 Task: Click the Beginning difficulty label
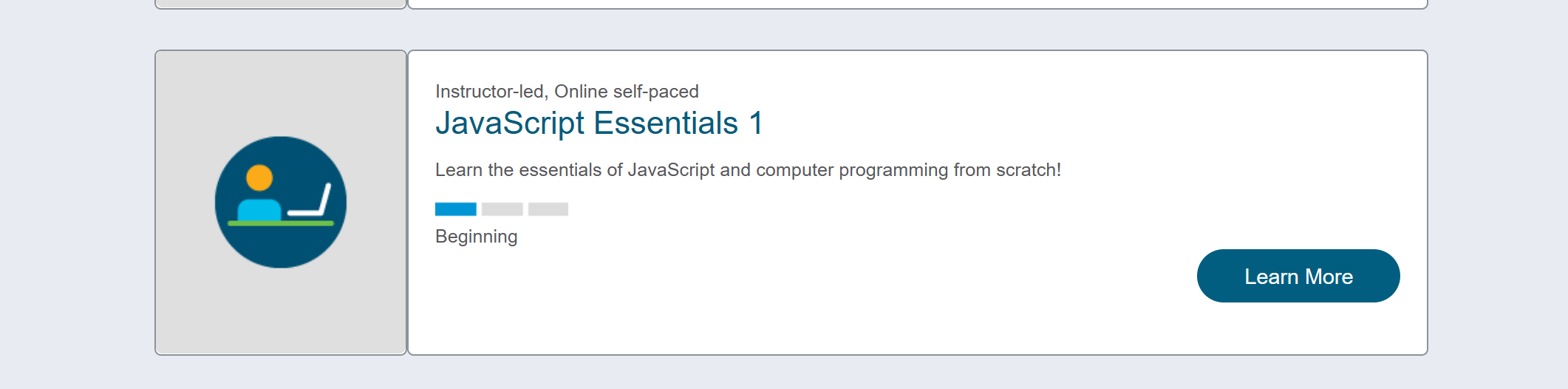477,237
